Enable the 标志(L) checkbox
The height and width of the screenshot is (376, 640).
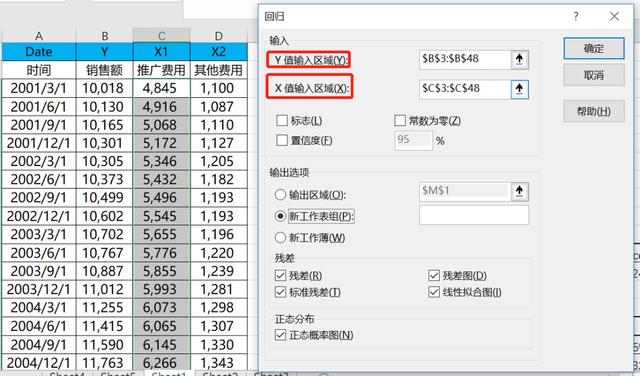[x=282, y=120]
